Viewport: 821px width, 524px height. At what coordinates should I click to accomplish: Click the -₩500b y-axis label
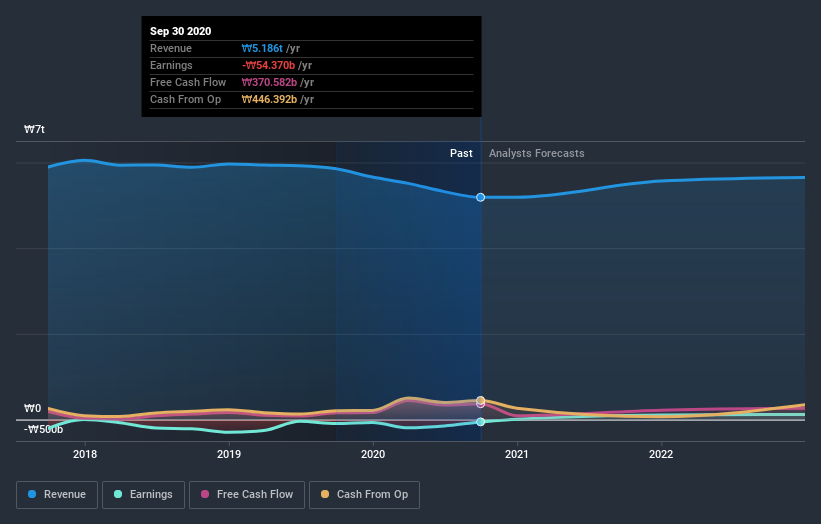(43, 429)
